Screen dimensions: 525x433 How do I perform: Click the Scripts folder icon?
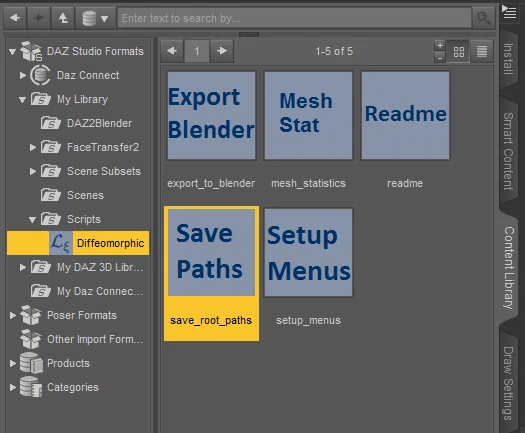(x=51, y=219)
